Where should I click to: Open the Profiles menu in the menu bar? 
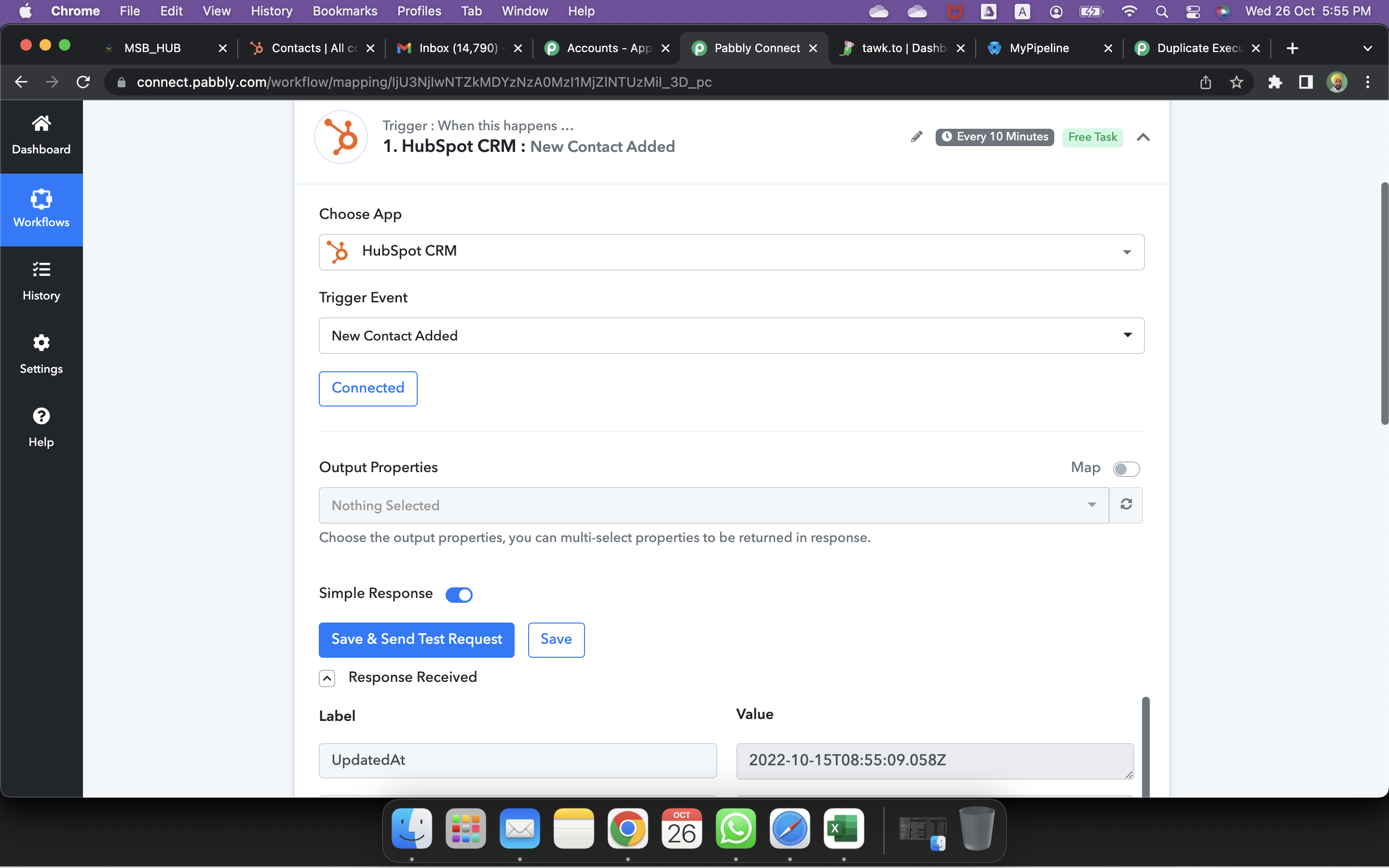click(x=419, y=12)
